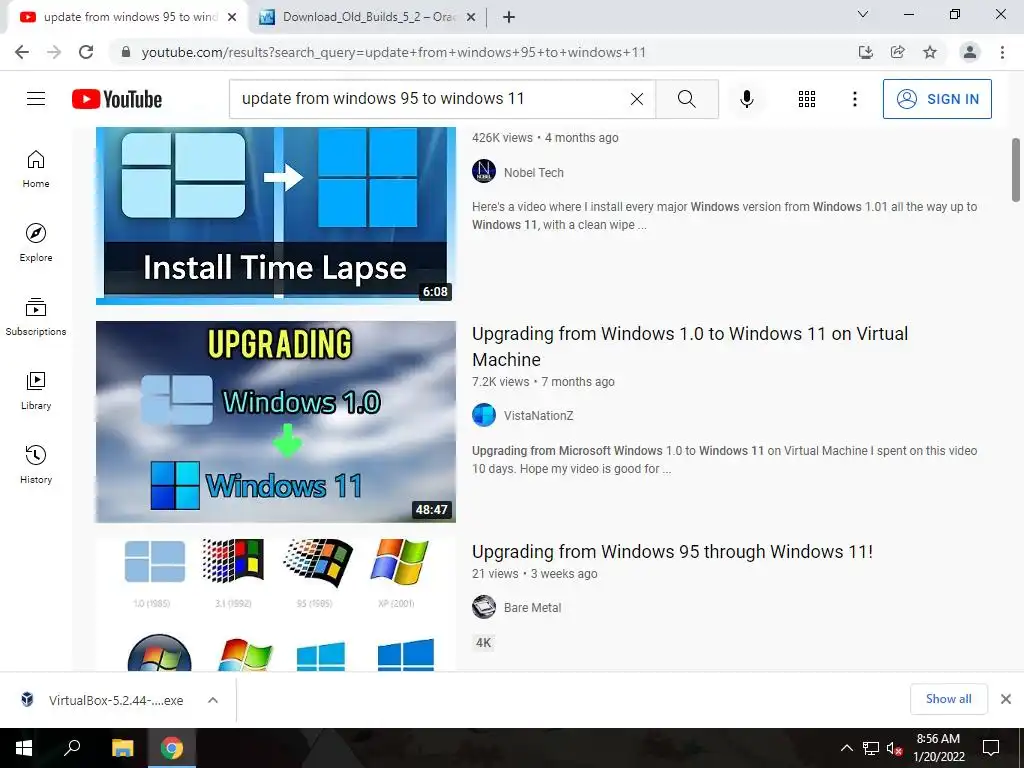This screenshot has height=768, width=1024.
Task: Click Show all downloads
Action: 948,699
